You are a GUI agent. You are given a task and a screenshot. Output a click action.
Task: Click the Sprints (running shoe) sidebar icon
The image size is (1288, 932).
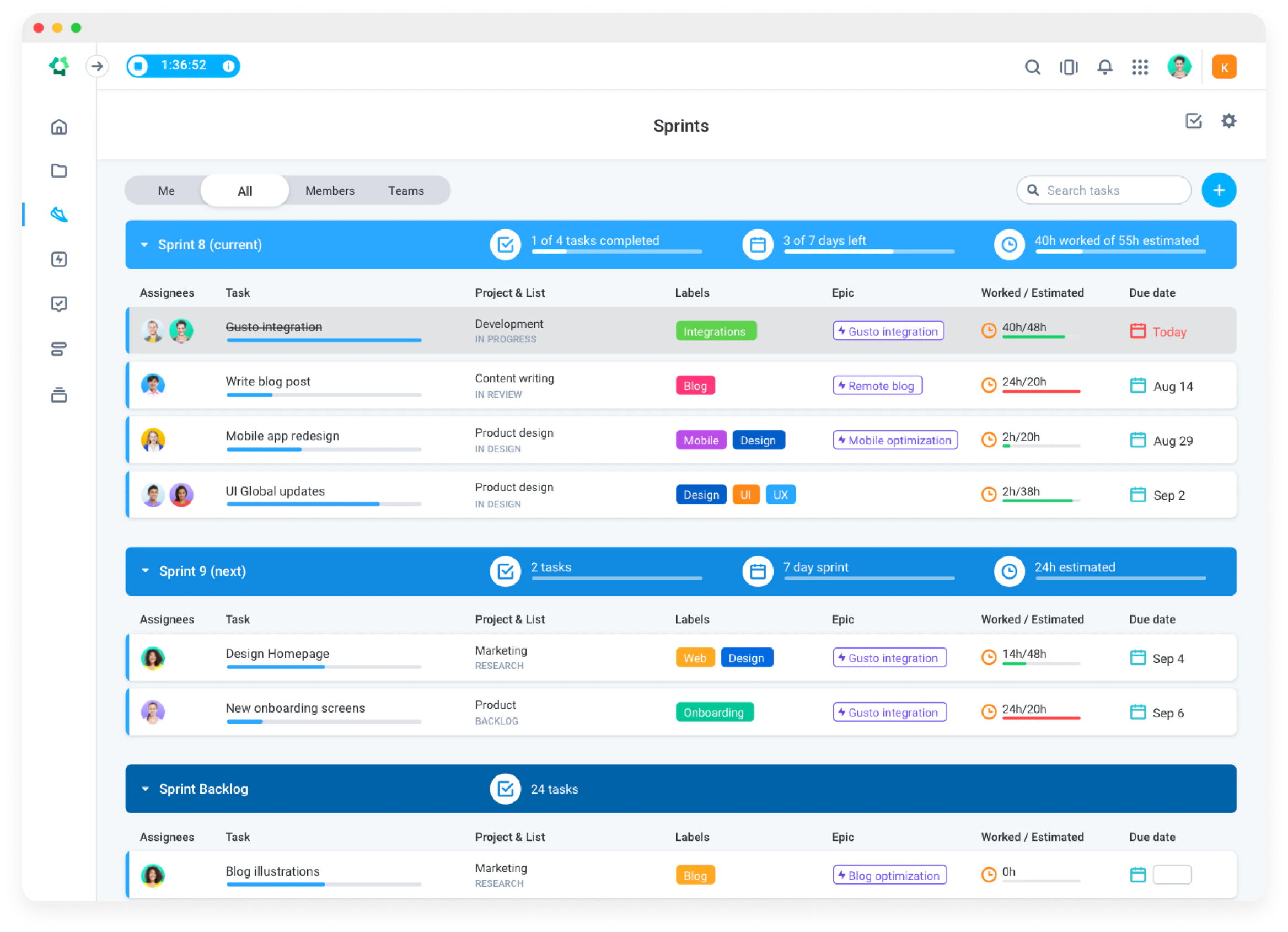pyautogui.click(x=59, y=215)
